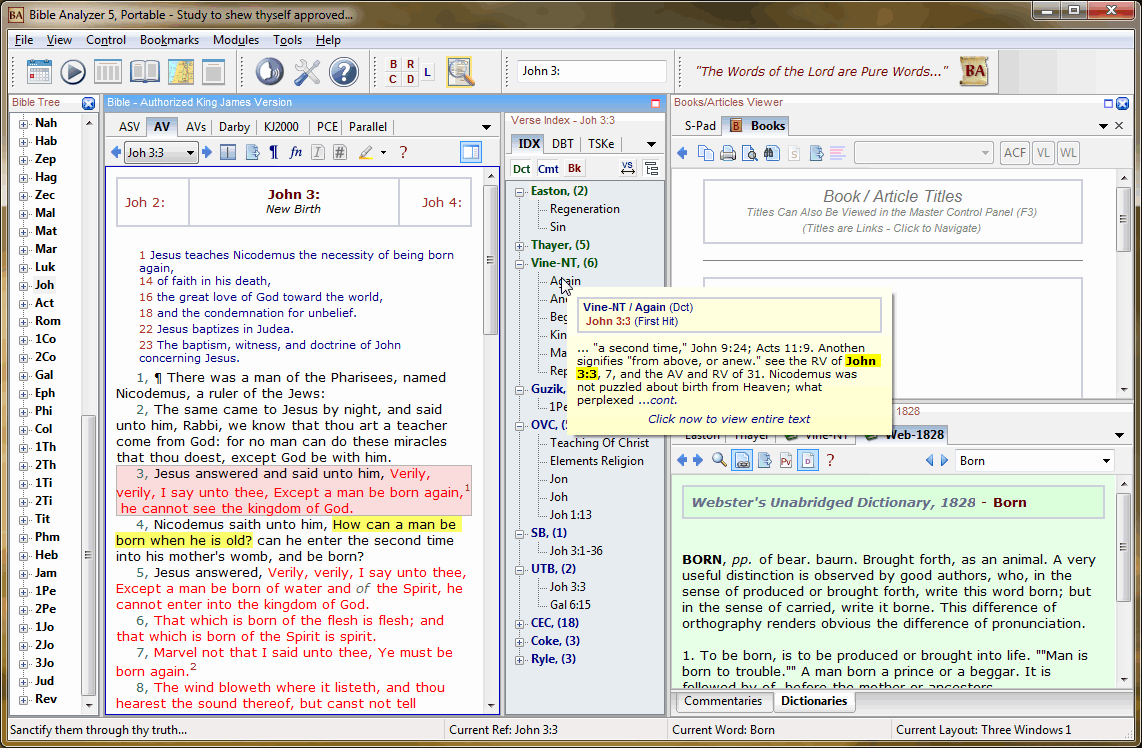This screenshot has height=748, width=1142.
Task: Click the Red Letter 'L' icon
Action: [427, 72]
